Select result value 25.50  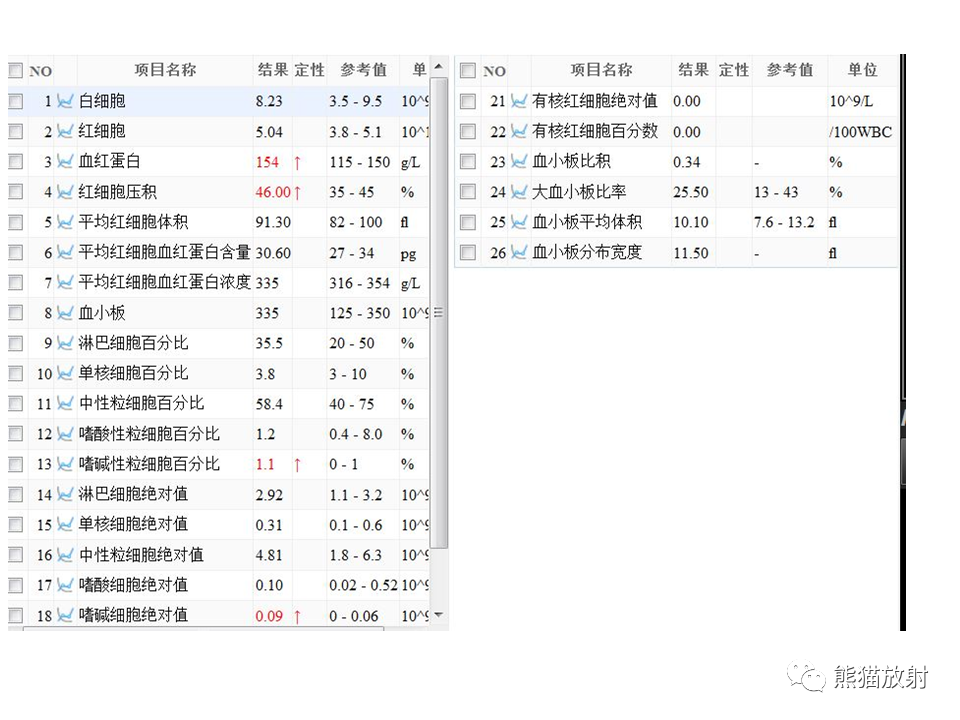(691, 192)
